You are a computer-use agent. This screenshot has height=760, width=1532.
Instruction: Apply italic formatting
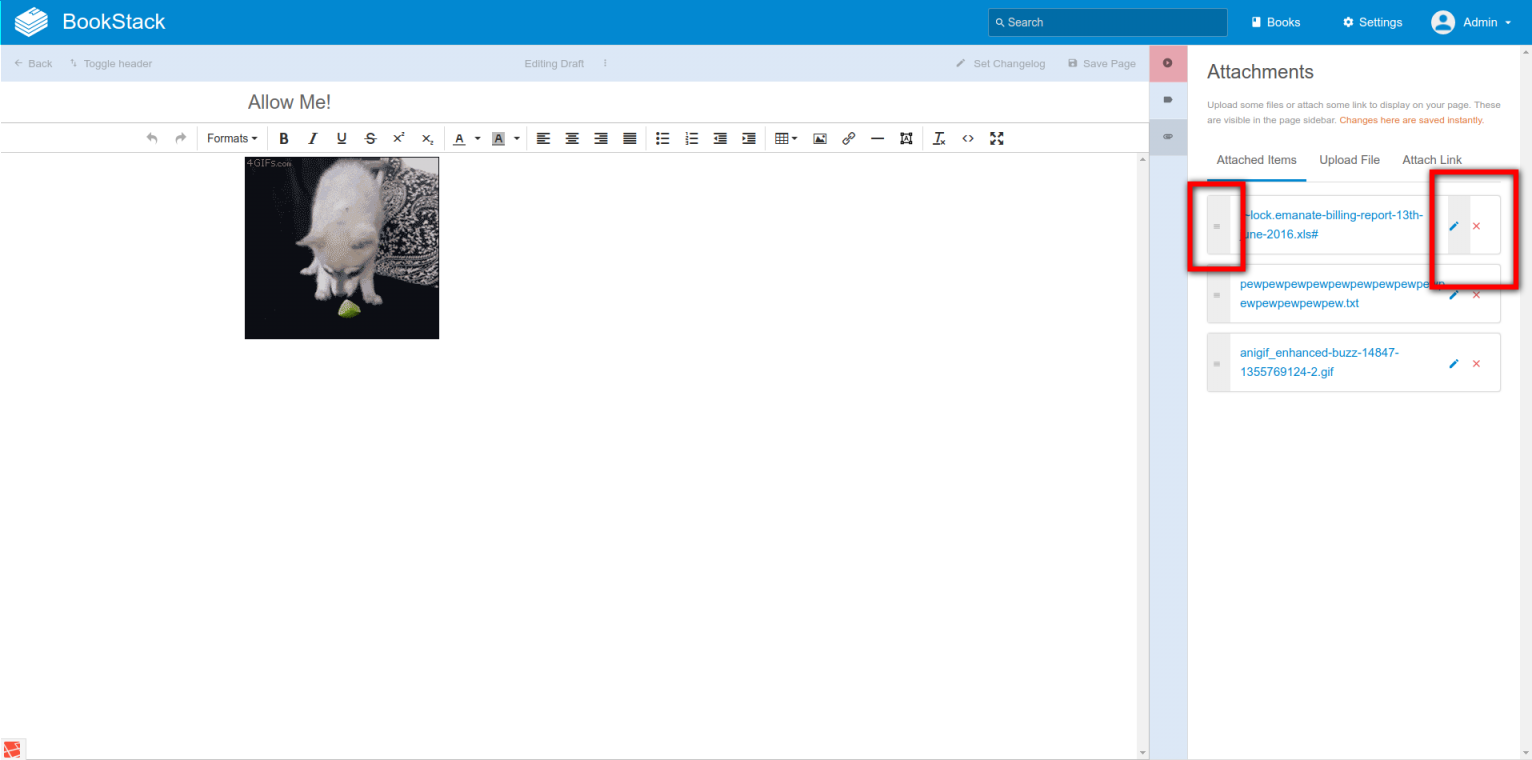(x=313, y=138)
